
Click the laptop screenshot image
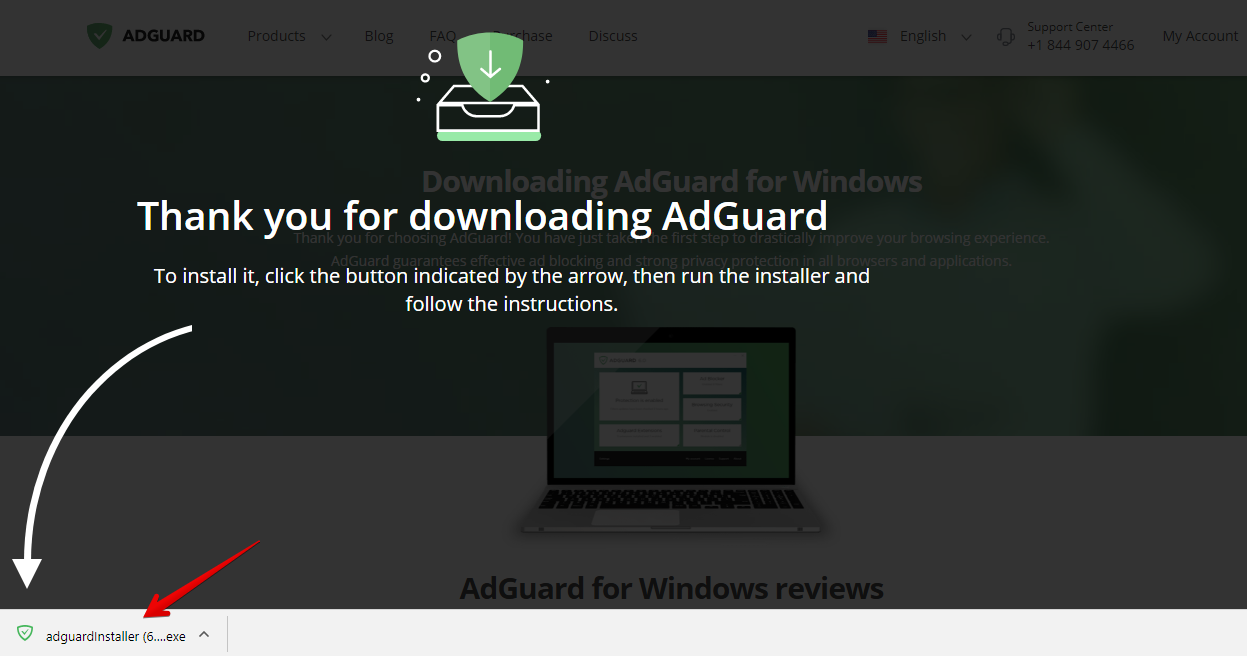(671, 430)
